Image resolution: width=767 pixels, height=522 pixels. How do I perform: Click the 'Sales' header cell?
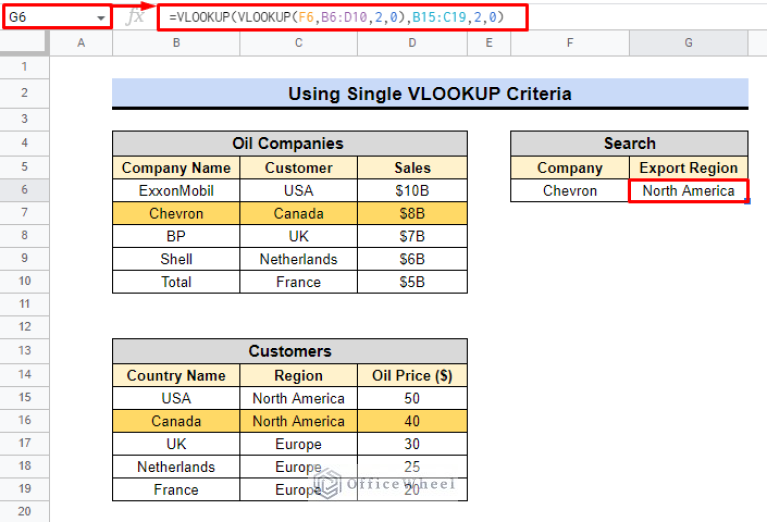click(x=412, y=168)
